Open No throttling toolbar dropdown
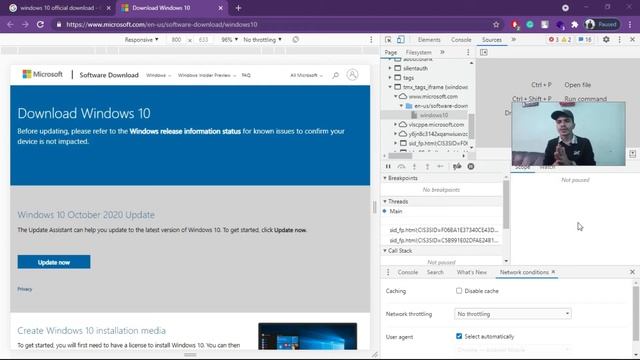This screenshot has height=360, width=640. pyautogui.click(x=262, y=40)
